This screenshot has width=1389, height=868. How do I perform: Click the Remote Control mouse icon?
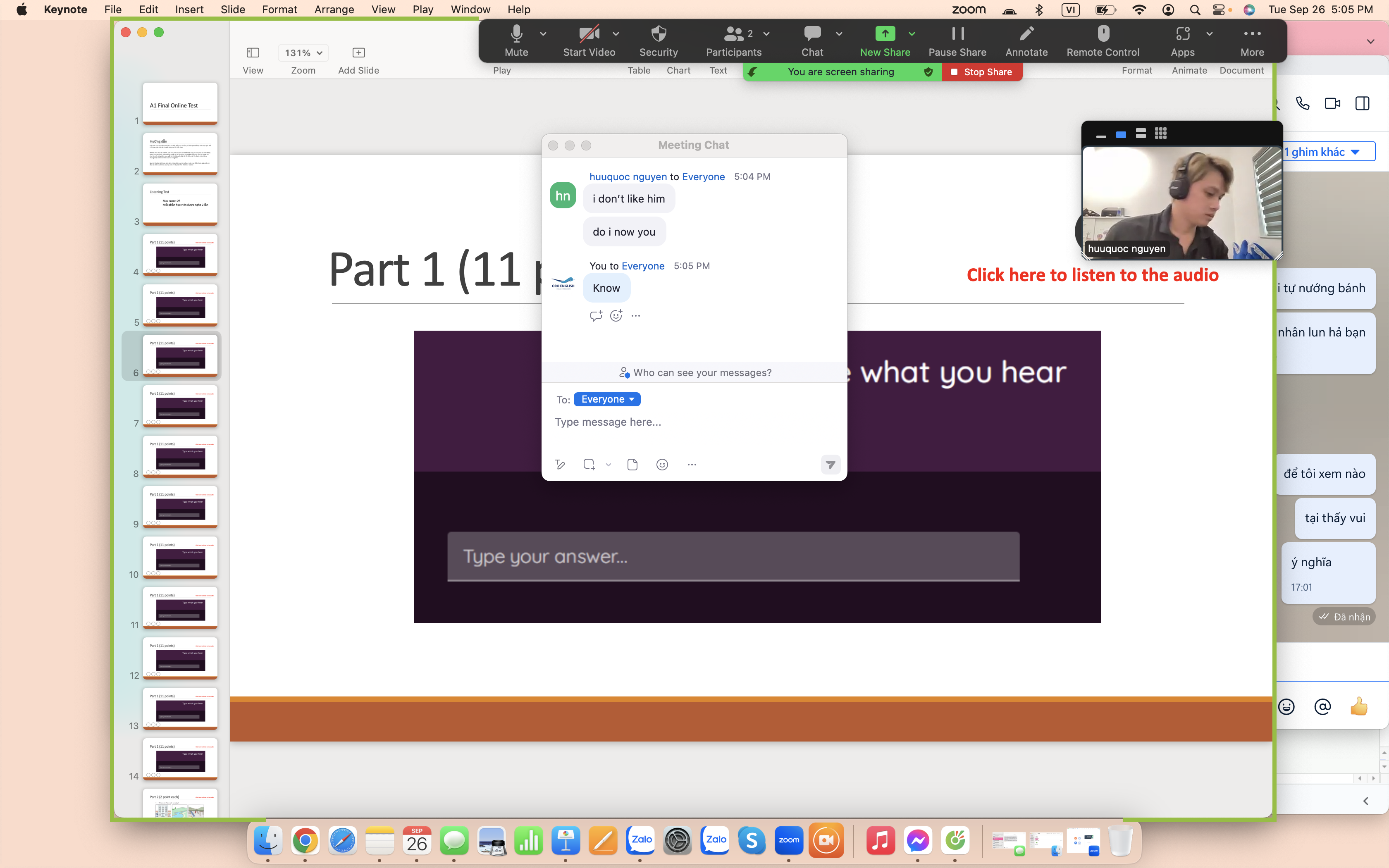[x=1103, y=34]
